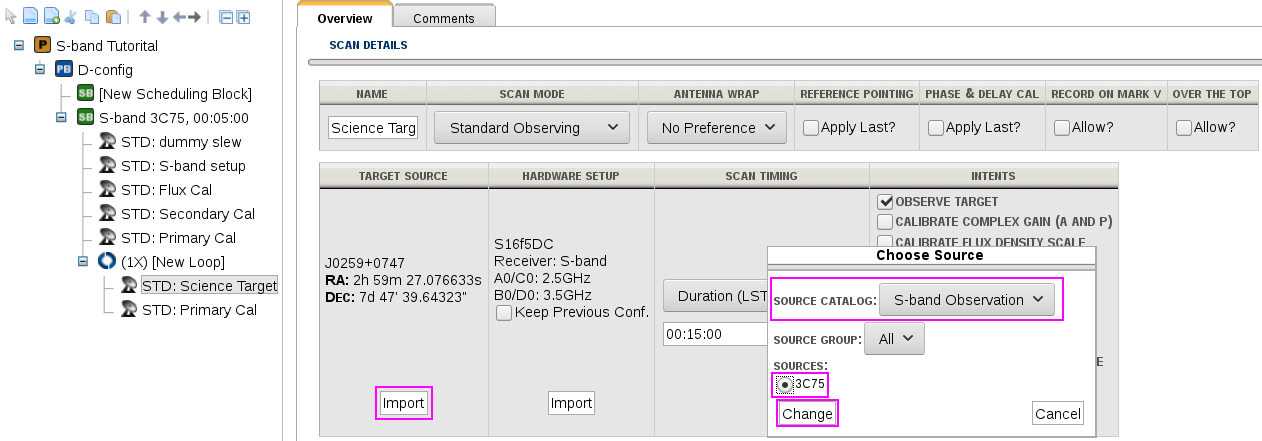Click the cut scissors icon in toolbar
This screenshot has height=441, width=1262.
tap(70, 17)
